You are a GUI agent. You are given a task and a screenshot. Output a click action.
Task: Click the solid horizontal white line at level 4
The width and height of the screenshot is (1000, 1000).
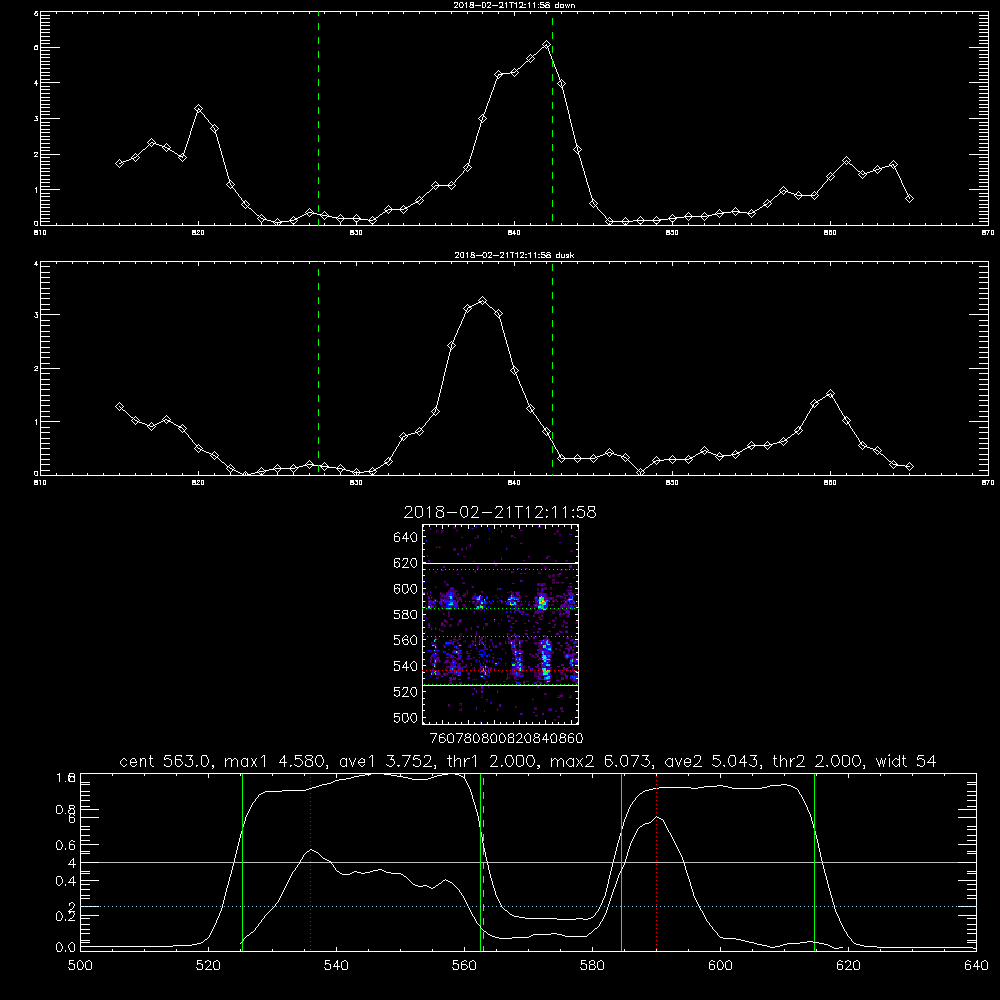[x=528, y=862]
